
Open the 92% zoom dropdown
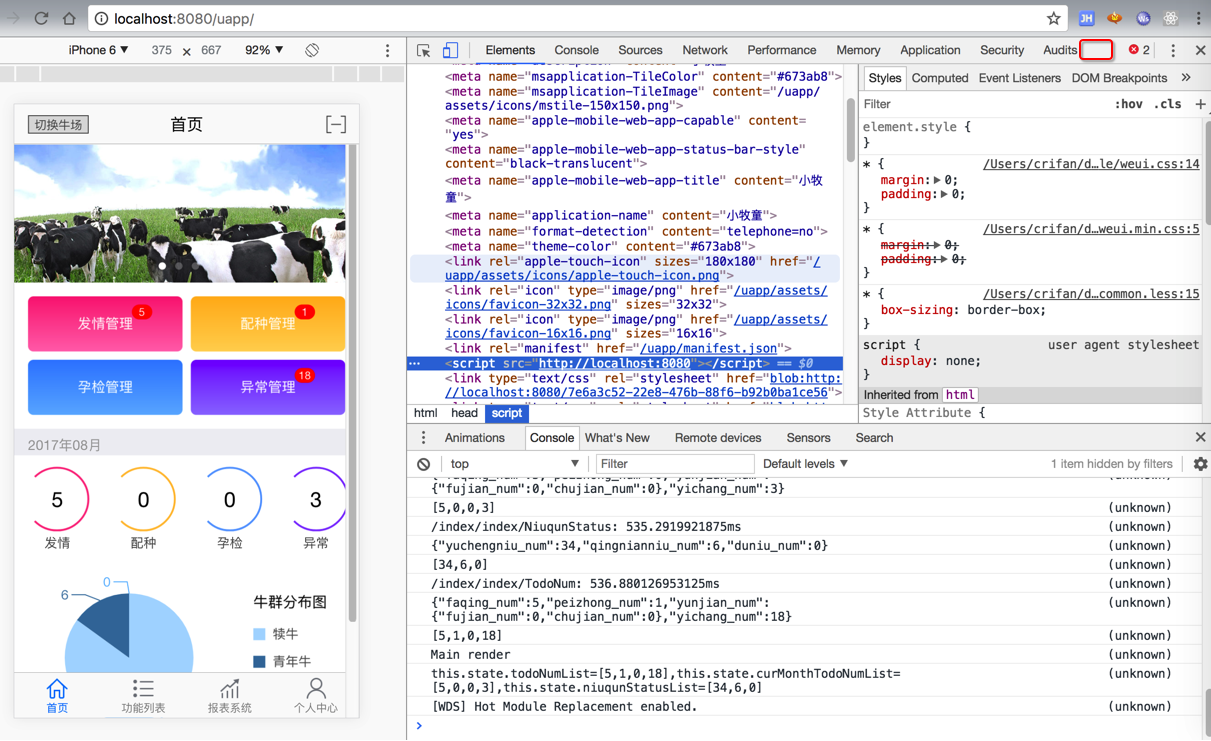tap(264, 50)
